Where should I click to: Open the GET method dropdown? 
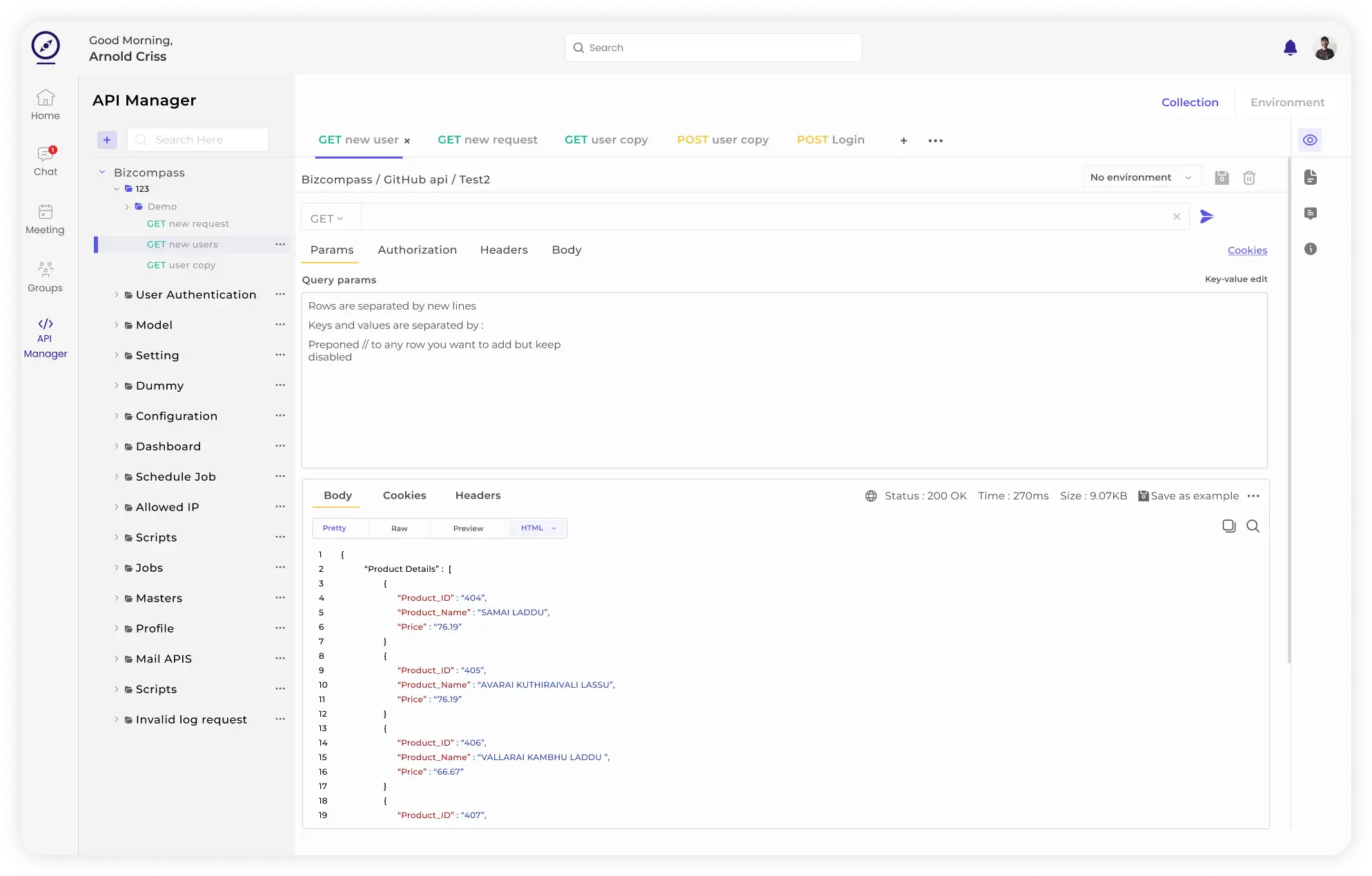[326, 219]
